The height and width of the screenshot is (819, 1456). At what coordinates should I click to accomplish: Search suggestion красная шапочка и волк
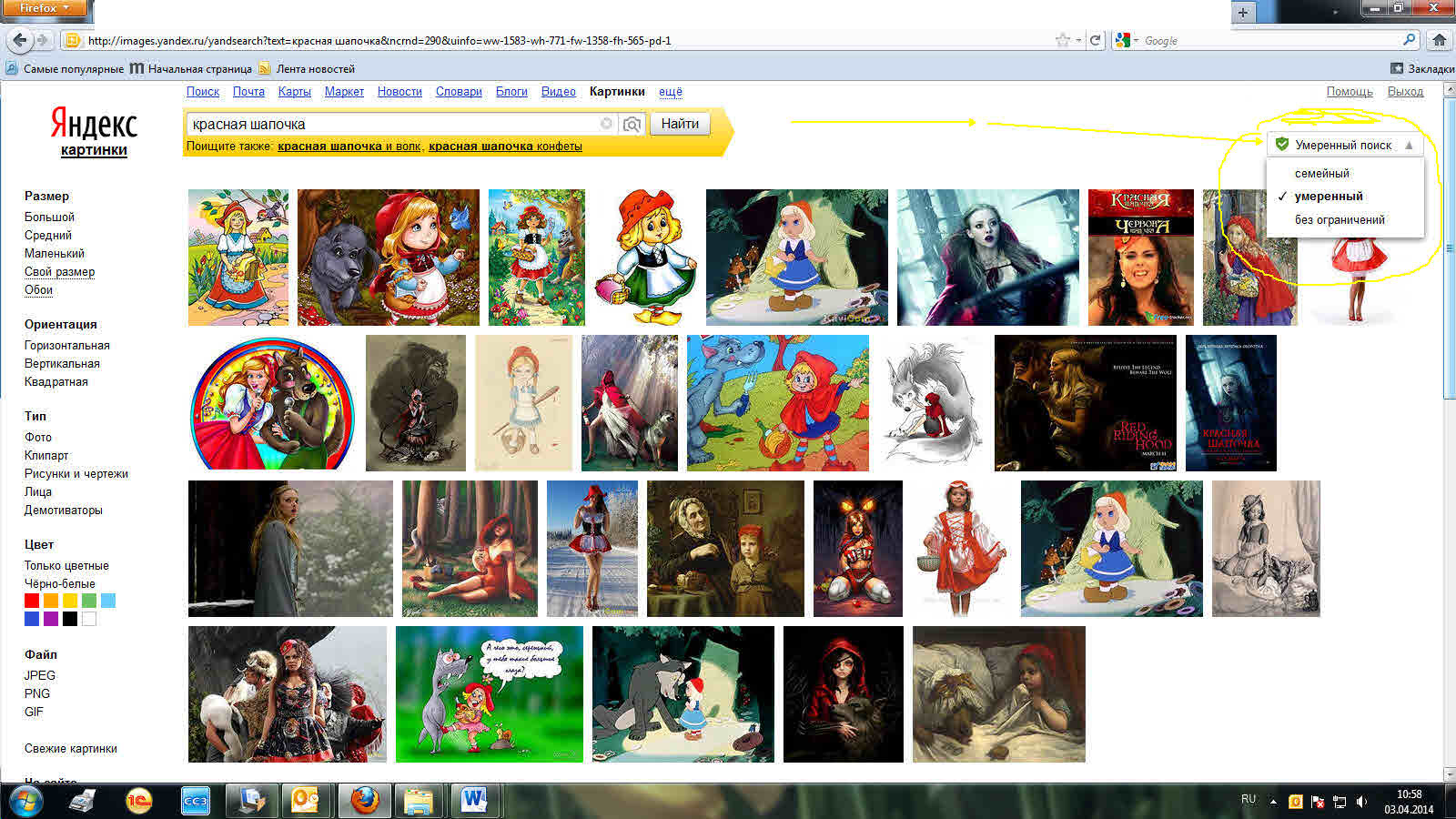[x=349, y=146]
